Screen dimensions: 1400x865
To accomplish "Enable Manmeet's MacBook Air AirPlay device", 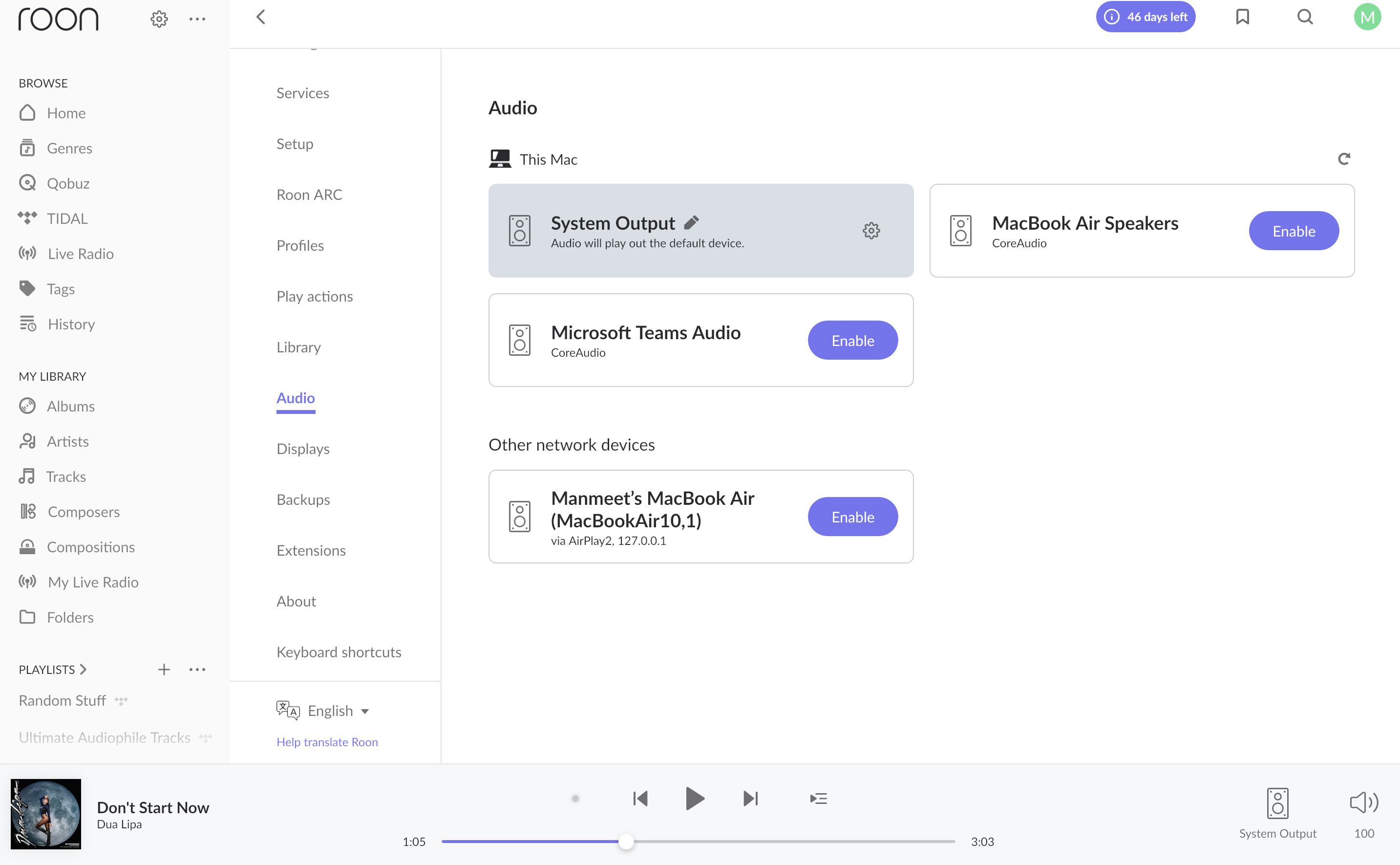I will tap(852, 517).
